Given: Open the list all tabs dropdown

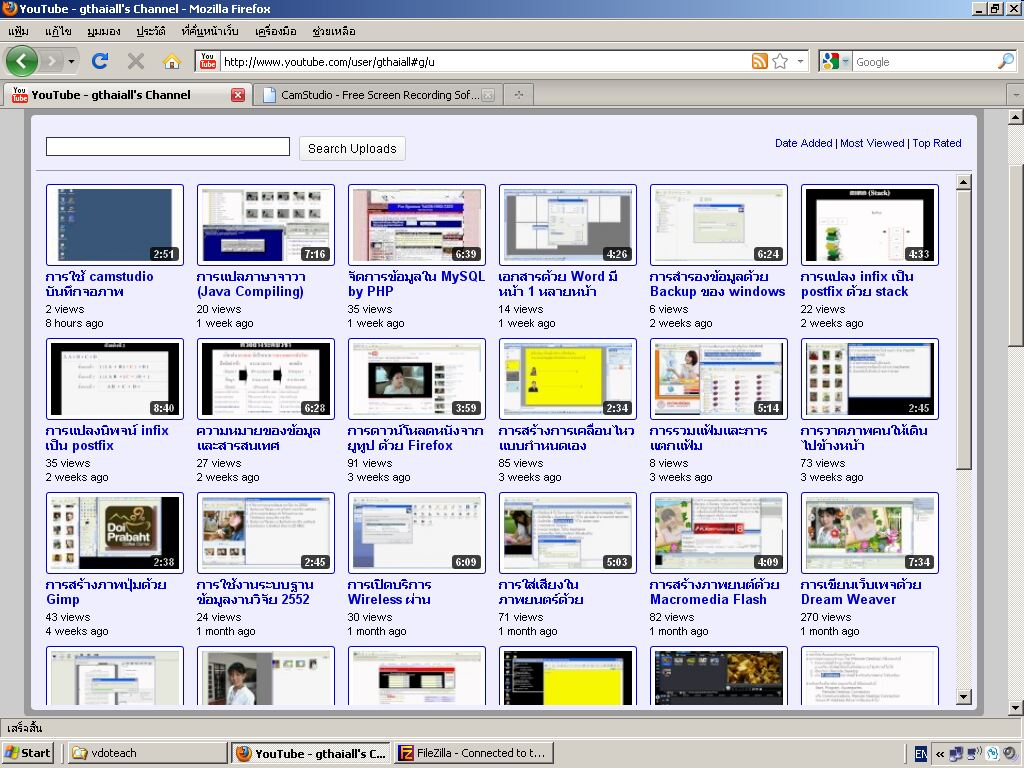Looking at the screenshot, I should 1015,95.
